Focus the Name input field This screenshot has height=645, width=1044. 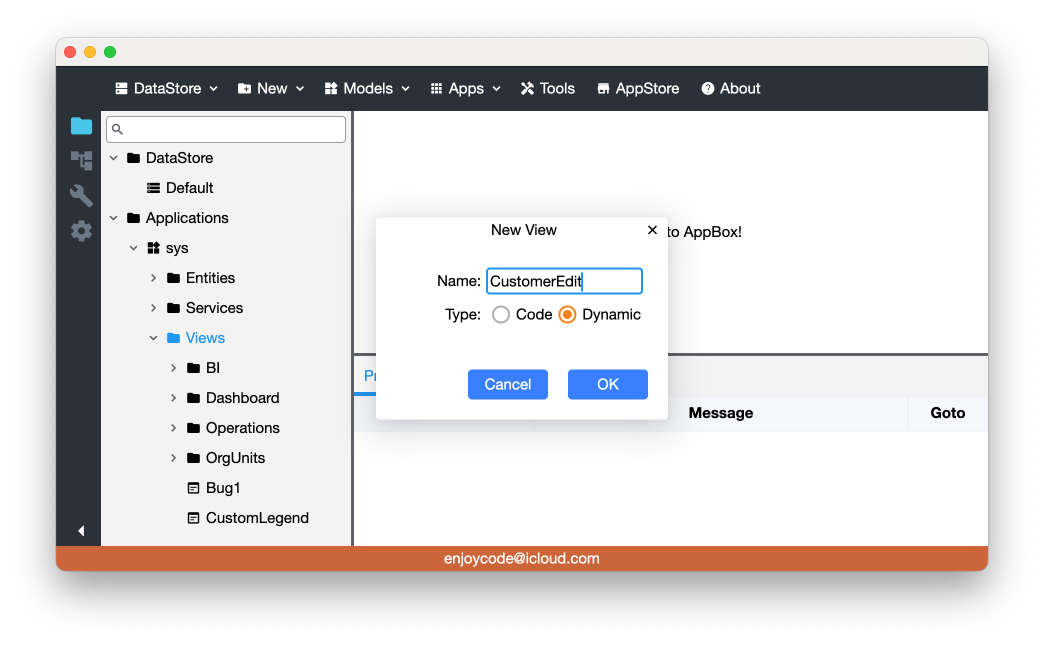pos(564,281)
